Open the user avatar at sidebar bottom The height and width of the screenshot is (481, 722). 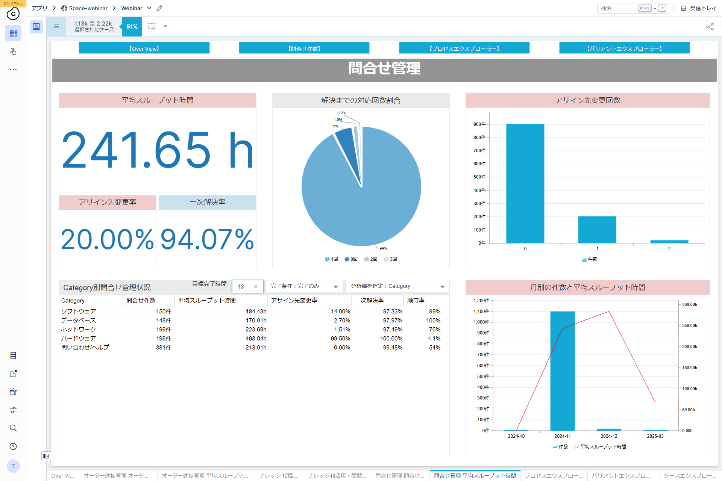[13, 467]
